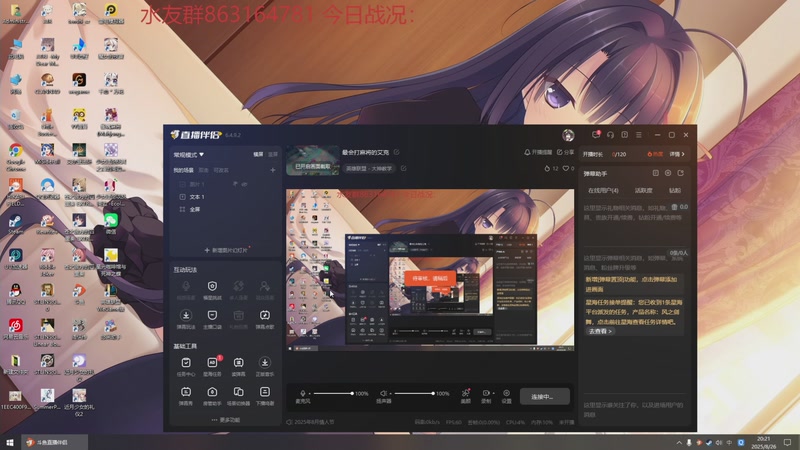Switch to 横屏 landscape mode
This screenshot has height=450, width=800.
pyautogui.click(x=259, y=154)
